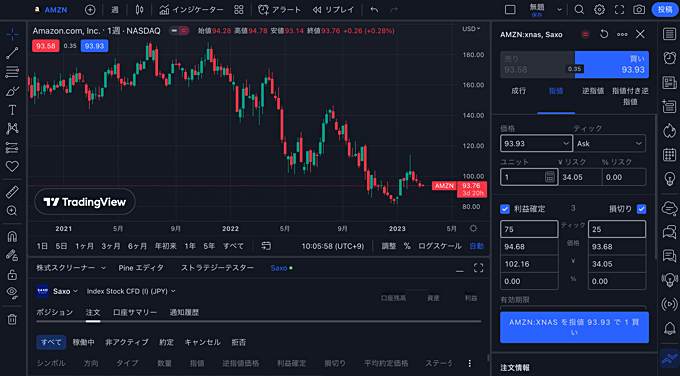Select the trend line drawing tool
Screen dimensions: 680x376
tap(12, 53)
